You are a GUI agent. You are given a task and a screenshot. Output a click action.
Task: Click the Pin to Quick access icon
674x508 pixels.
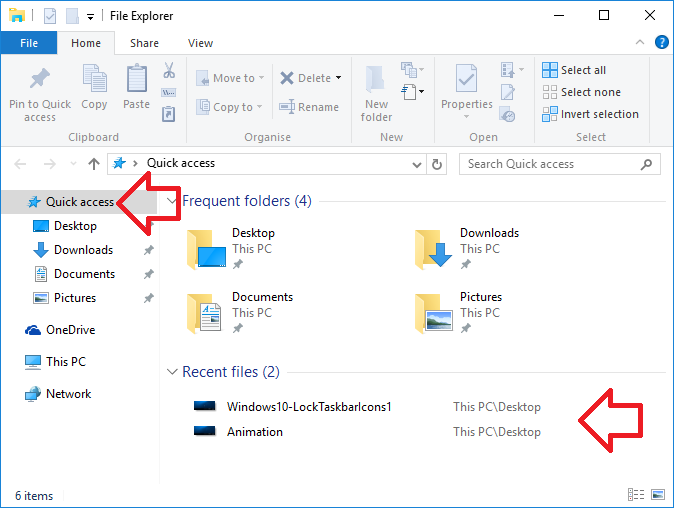[40, 79]
